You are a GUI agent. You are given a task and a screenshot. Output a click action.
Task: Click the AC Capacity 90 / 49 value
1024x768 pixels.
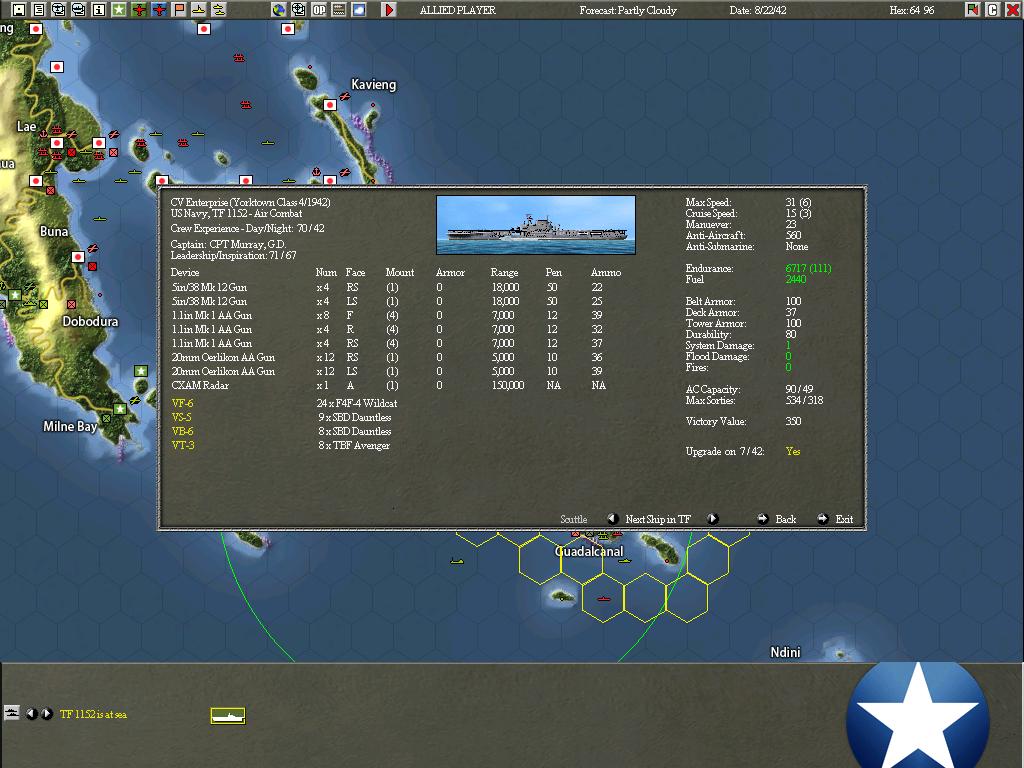click(799, 389)
